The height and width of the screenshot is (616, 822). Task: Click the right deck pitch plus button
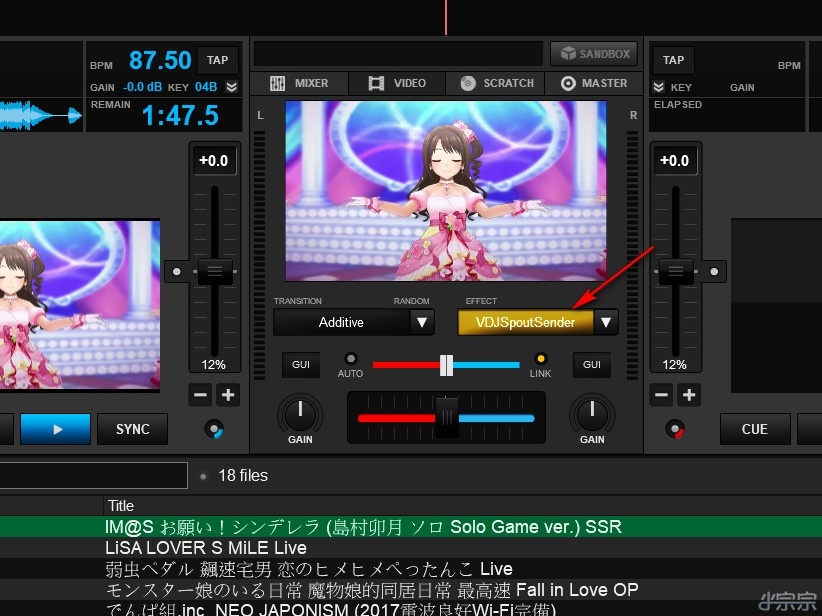point(689,395)
